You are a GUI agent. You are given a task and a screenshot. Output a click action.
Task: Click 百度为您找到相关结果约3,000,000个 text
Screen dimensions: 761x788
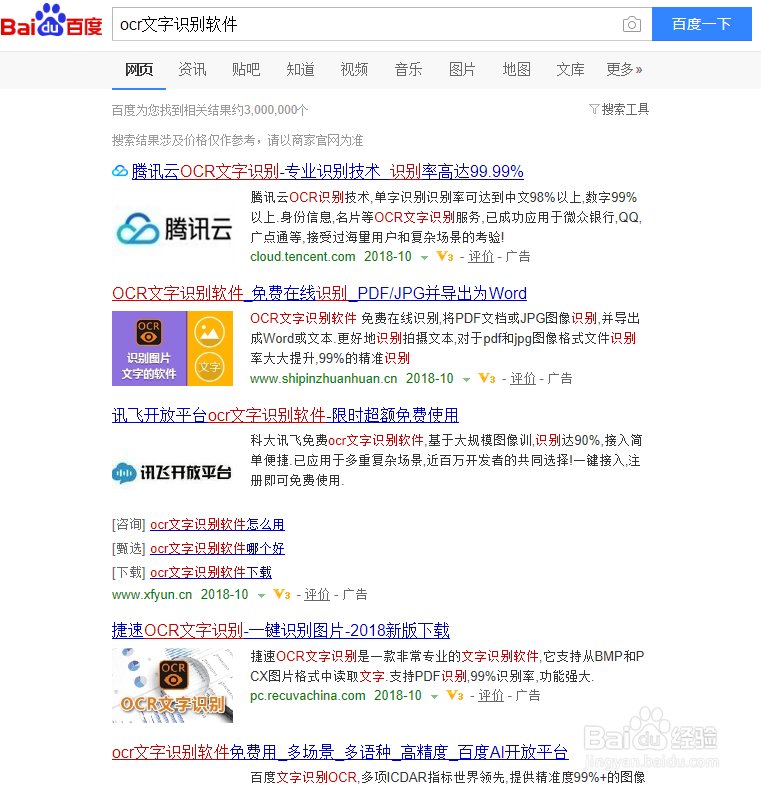[210, 110]
